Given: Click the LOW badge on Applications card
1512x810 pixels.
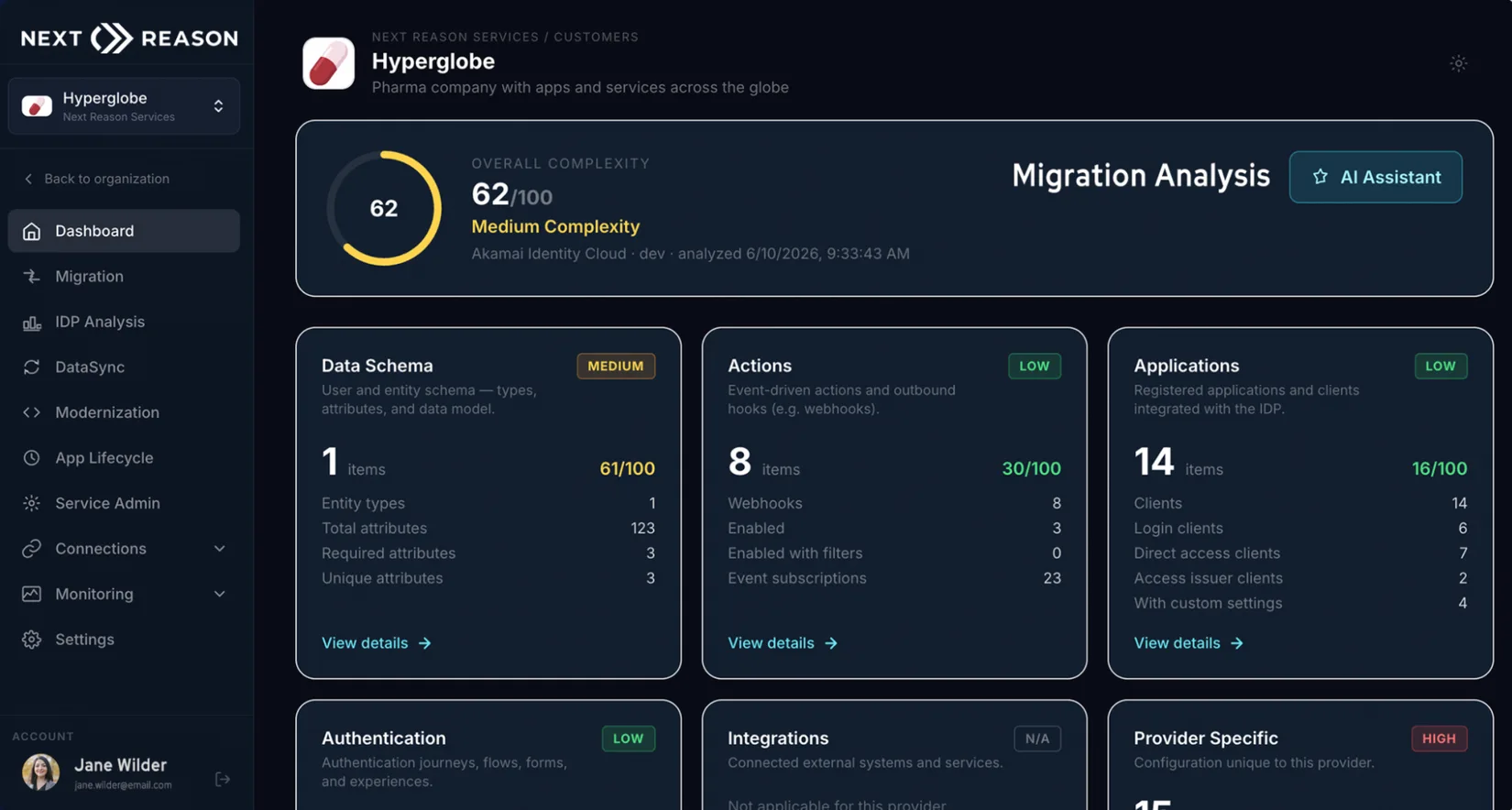Looking at the screenshot, I should coord(1441,366).
